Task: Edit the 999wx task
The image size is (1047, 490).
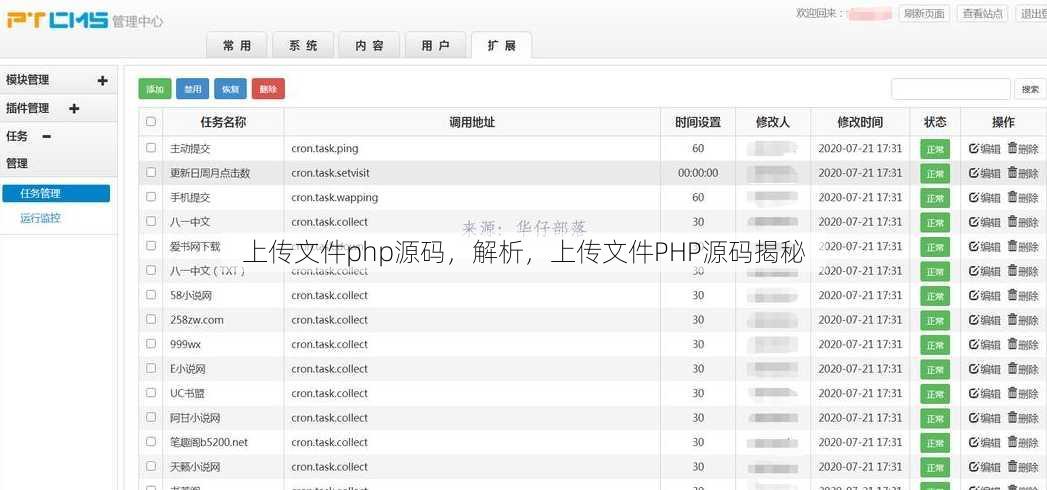Action: tap(984, 344)
